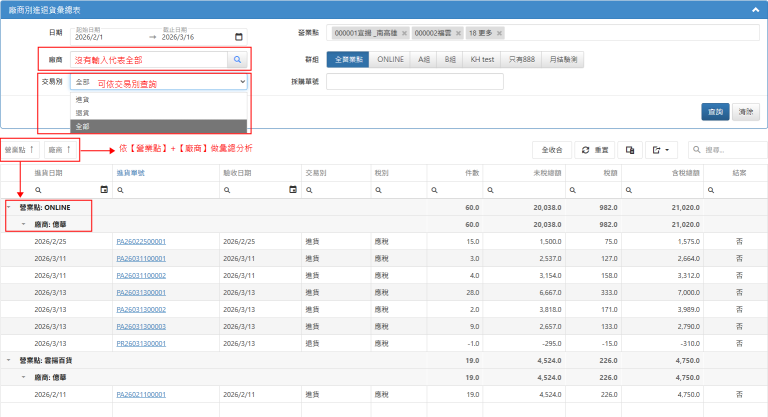Click the grid 搜尋 search box
The height and width of the screenshot is (417, 768).
coord(727,150)
